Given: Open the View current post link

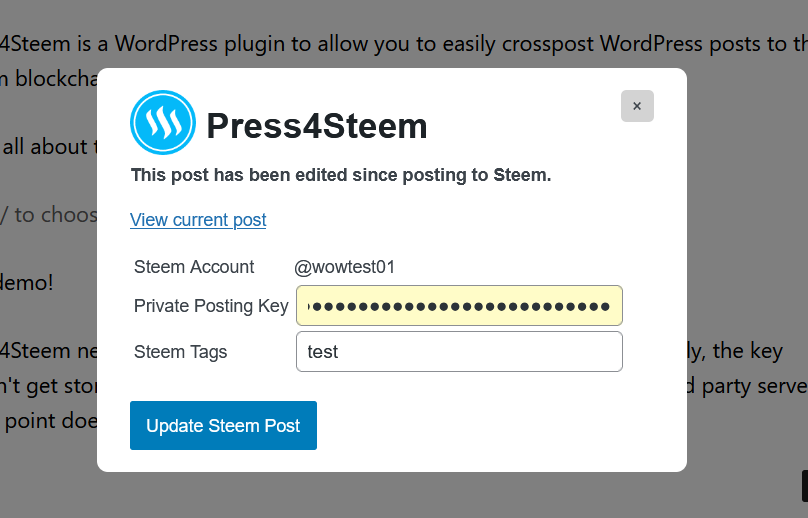Looking at the screenshot, I should 198,220.
